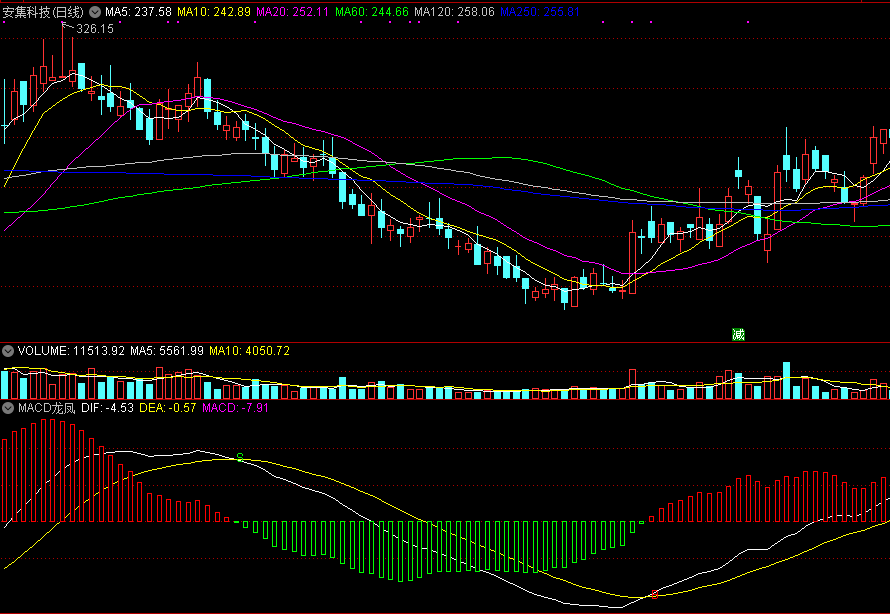This screenshot has height=614, width=890.
Task: Click the green S sell signal marker
Action: pos(240,457)
